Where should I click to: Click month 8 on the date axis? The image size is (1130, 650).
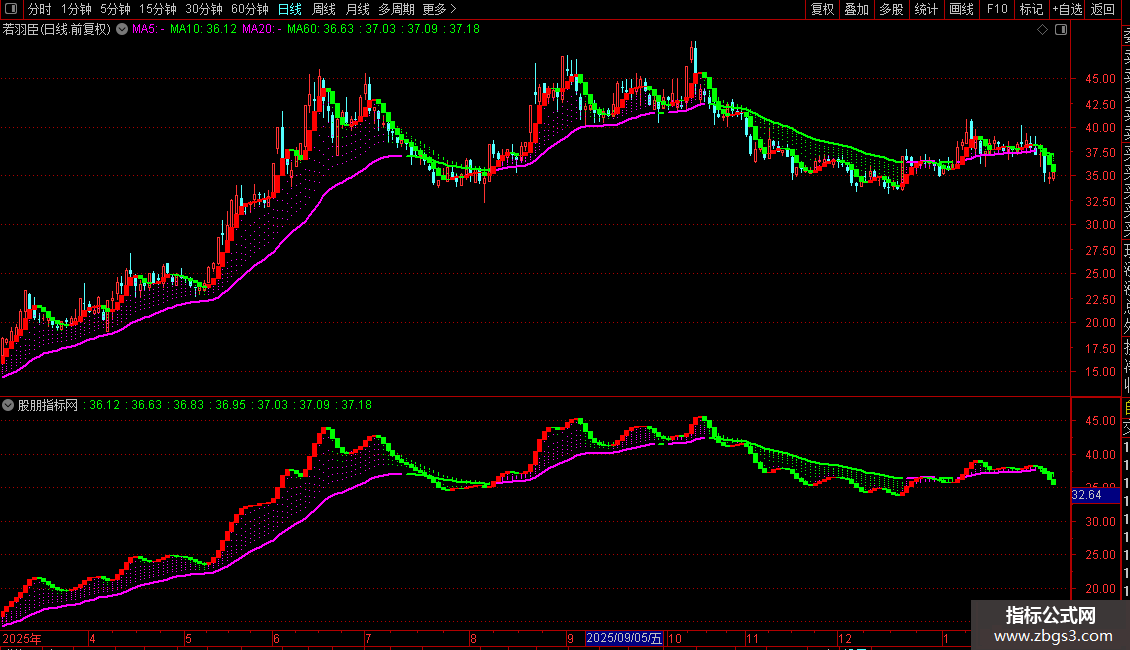pos(473,638)
